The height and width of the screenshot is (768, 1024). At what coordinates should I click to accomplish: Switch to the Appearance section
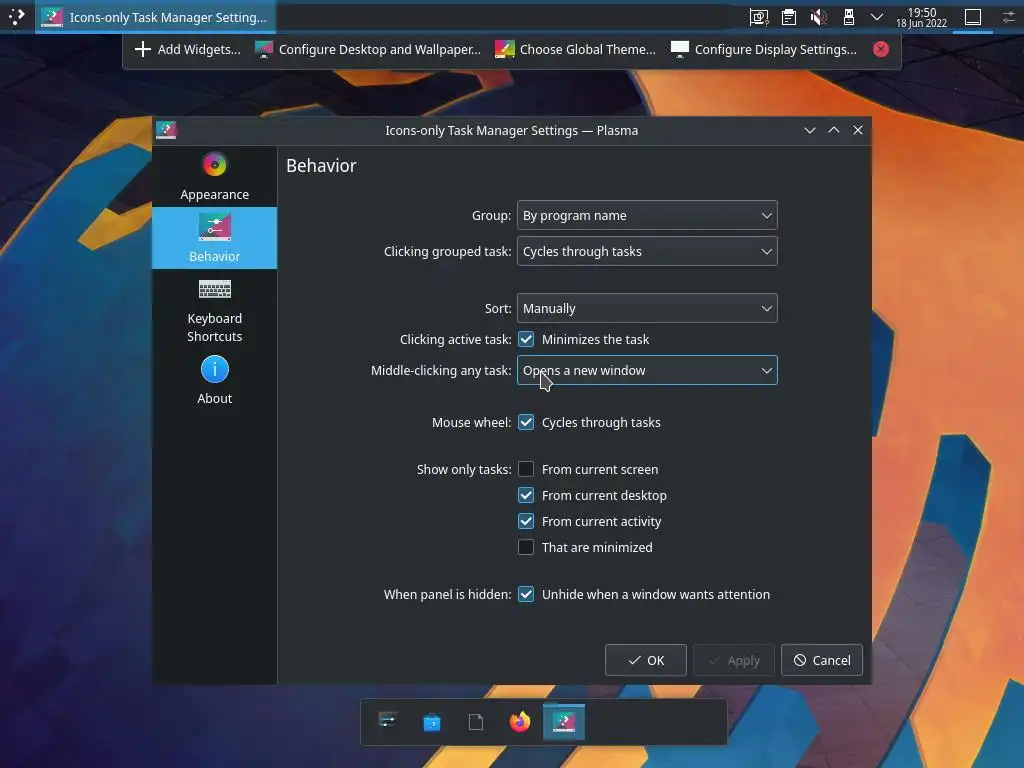point(214,176)
